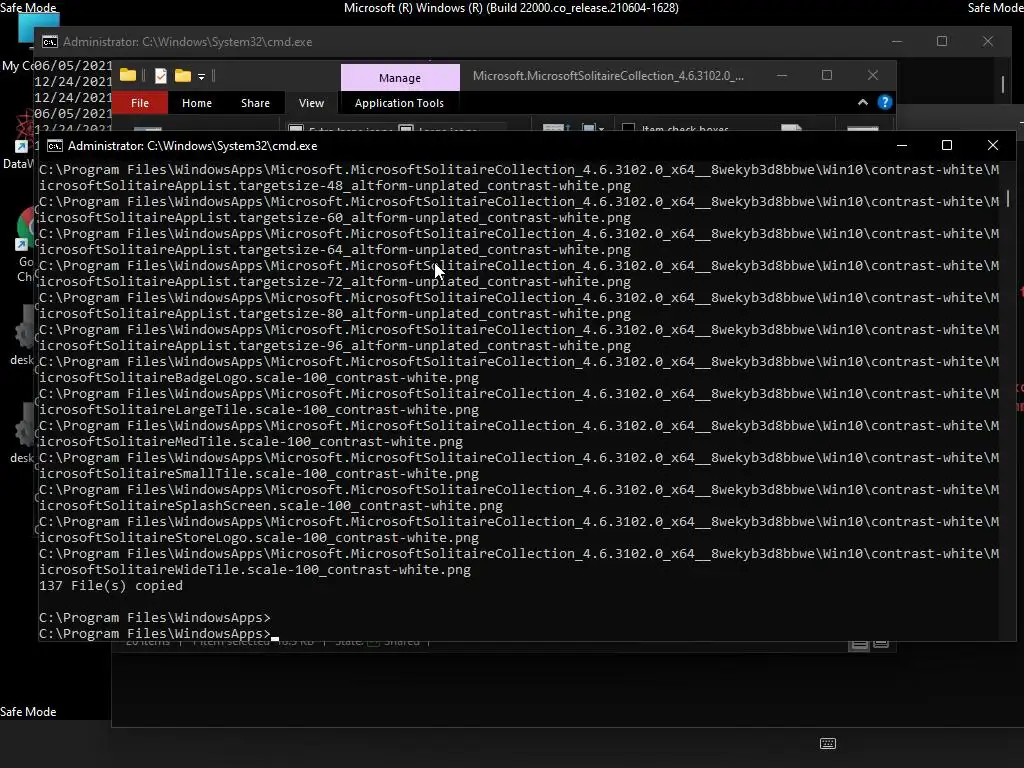Maximize the background cmd.exe window
This screenshot has height=768, width=1024.
tap(942, 41)
